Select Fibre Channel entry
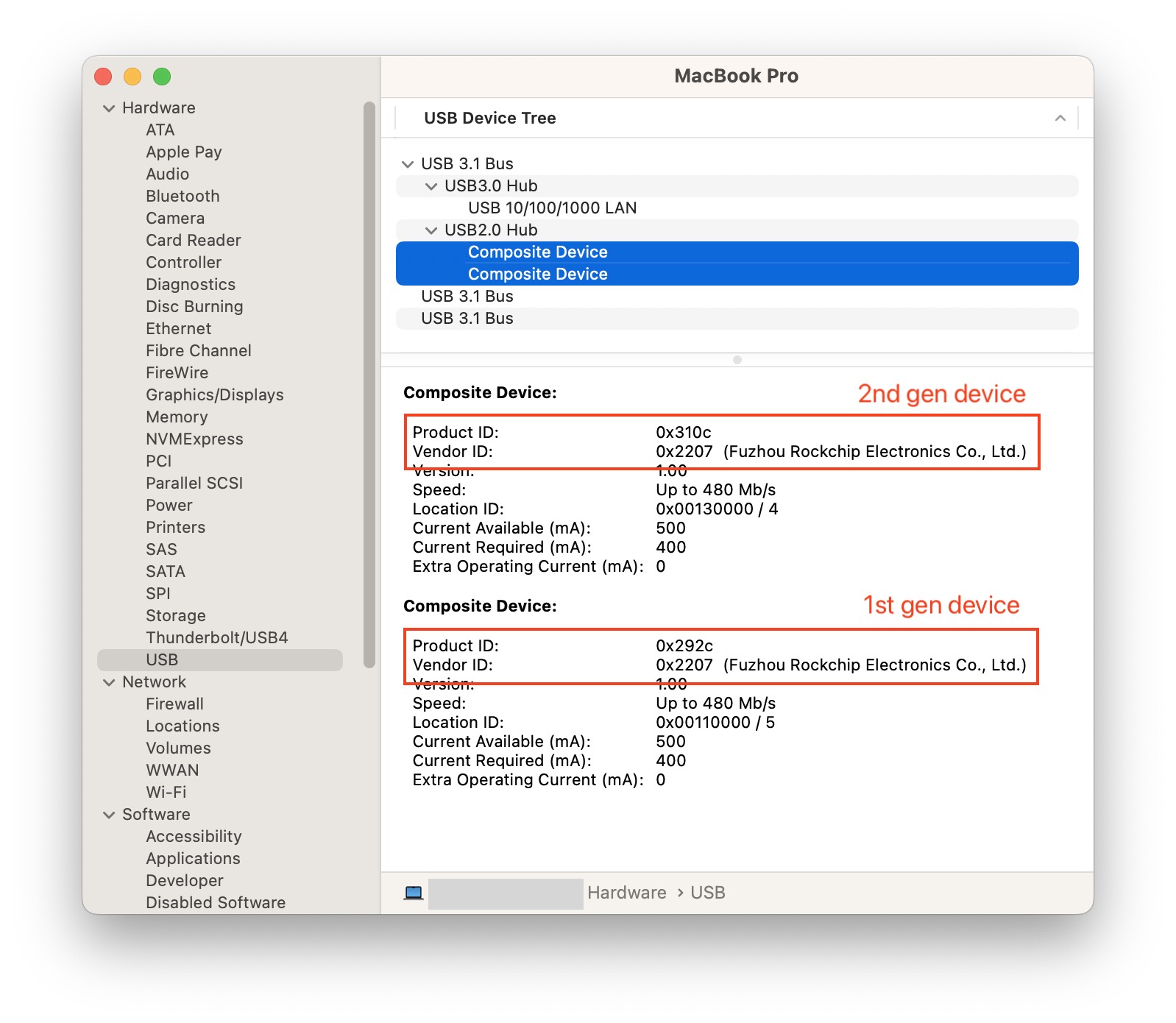The image size is (1176, 1023). pyautogui.click(x=199, y=351)
